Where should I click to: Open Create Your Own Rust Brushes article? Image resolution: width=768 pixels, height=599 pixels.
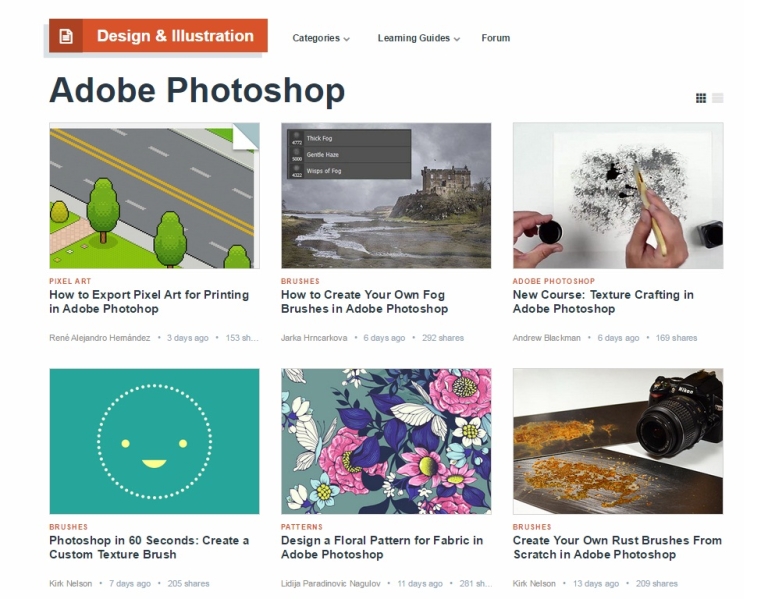coord(617,548)
